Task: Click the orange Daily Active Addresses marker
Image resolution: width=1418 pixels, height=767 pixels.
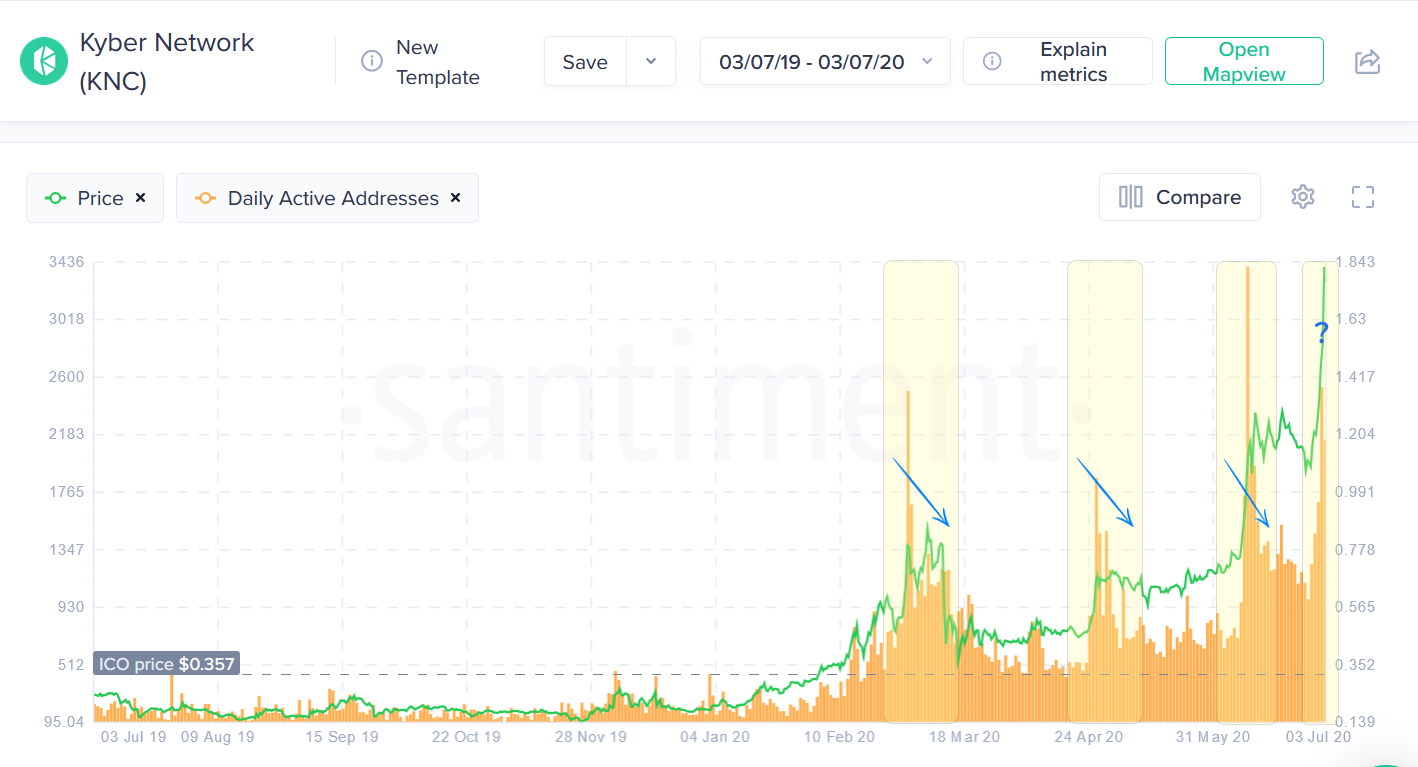Action: tap(206, 198)
